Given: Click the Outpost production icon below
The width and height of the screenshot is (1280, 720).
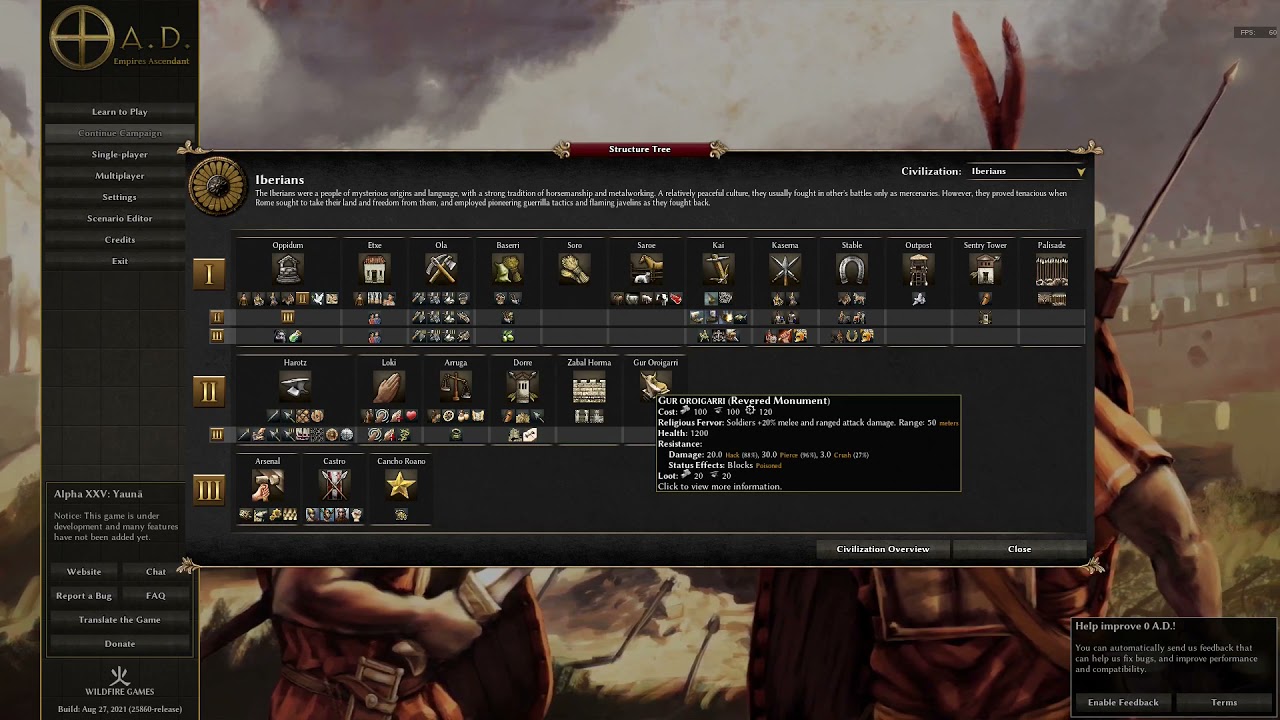Looking at the screenshot, I should 918,299.
